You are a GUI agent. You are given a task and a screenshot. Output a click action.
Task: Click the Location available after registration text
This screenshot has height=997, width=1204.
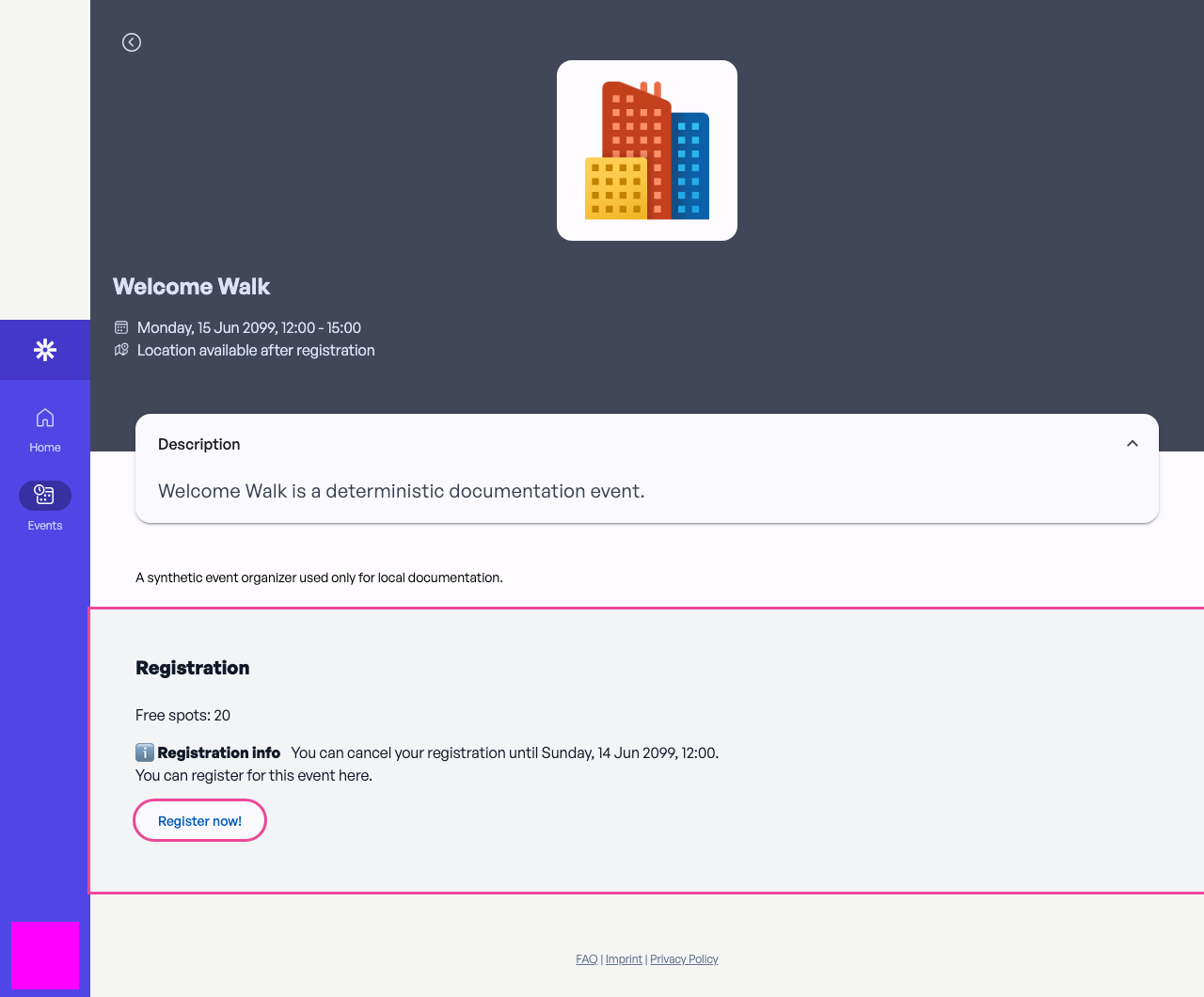click(256, 350)
